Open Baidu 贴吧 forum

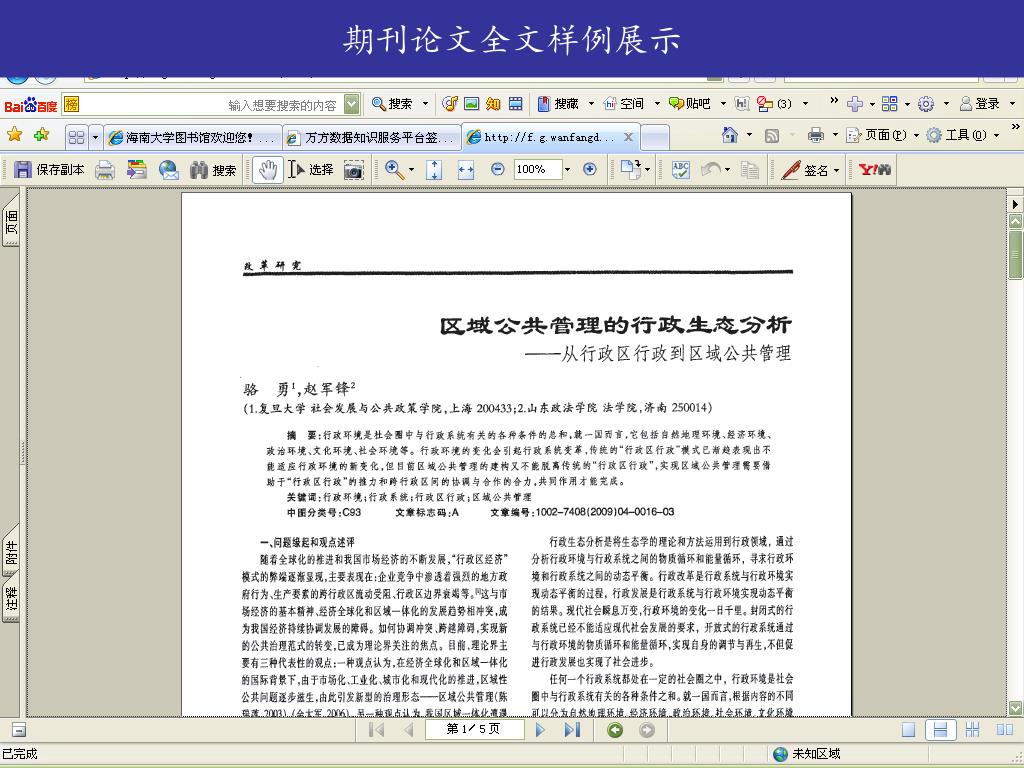pos(690,103)
